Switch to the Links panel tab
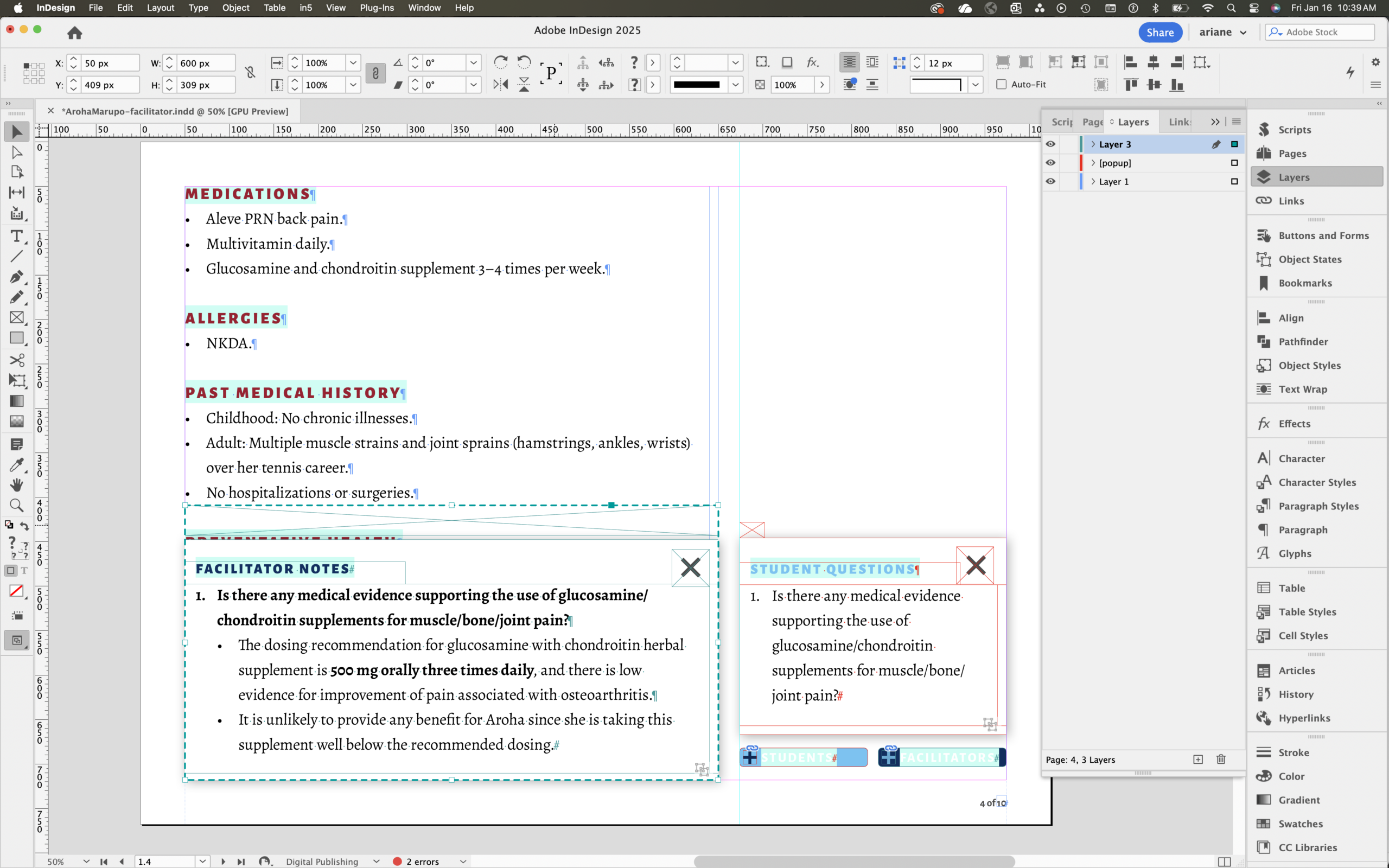Image resolution: width=1389 pixels, height=868 pixels. point(1179,122)
